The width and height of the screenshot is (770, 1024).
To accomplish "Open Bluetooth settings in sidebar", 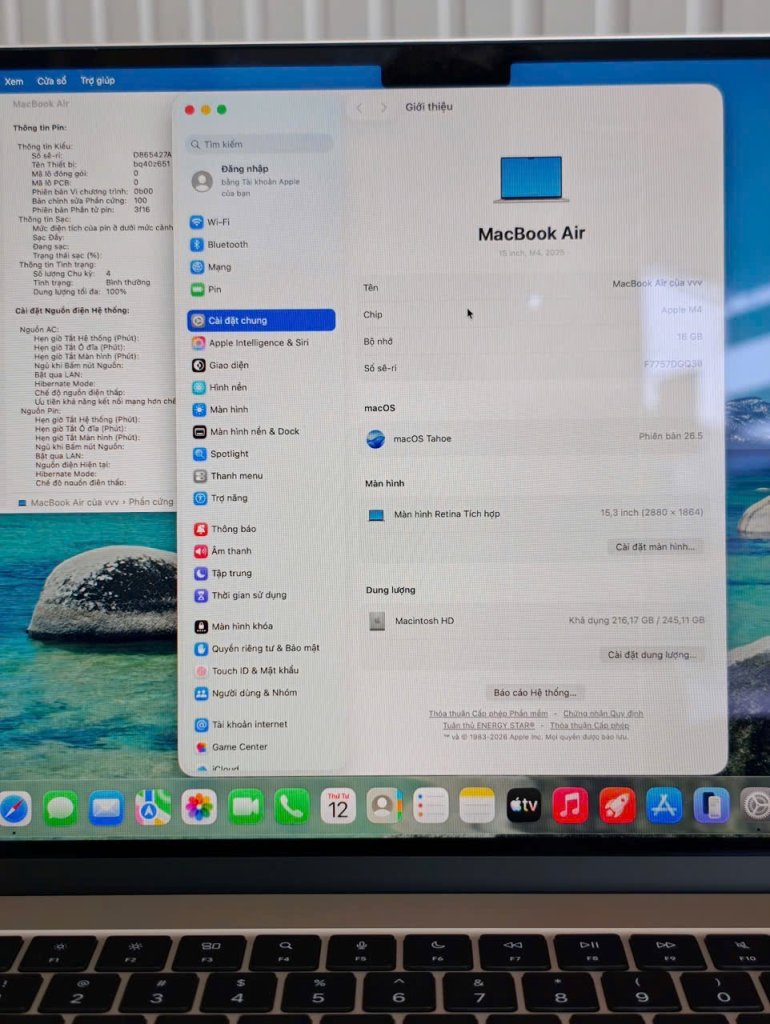I will point(219,244).
